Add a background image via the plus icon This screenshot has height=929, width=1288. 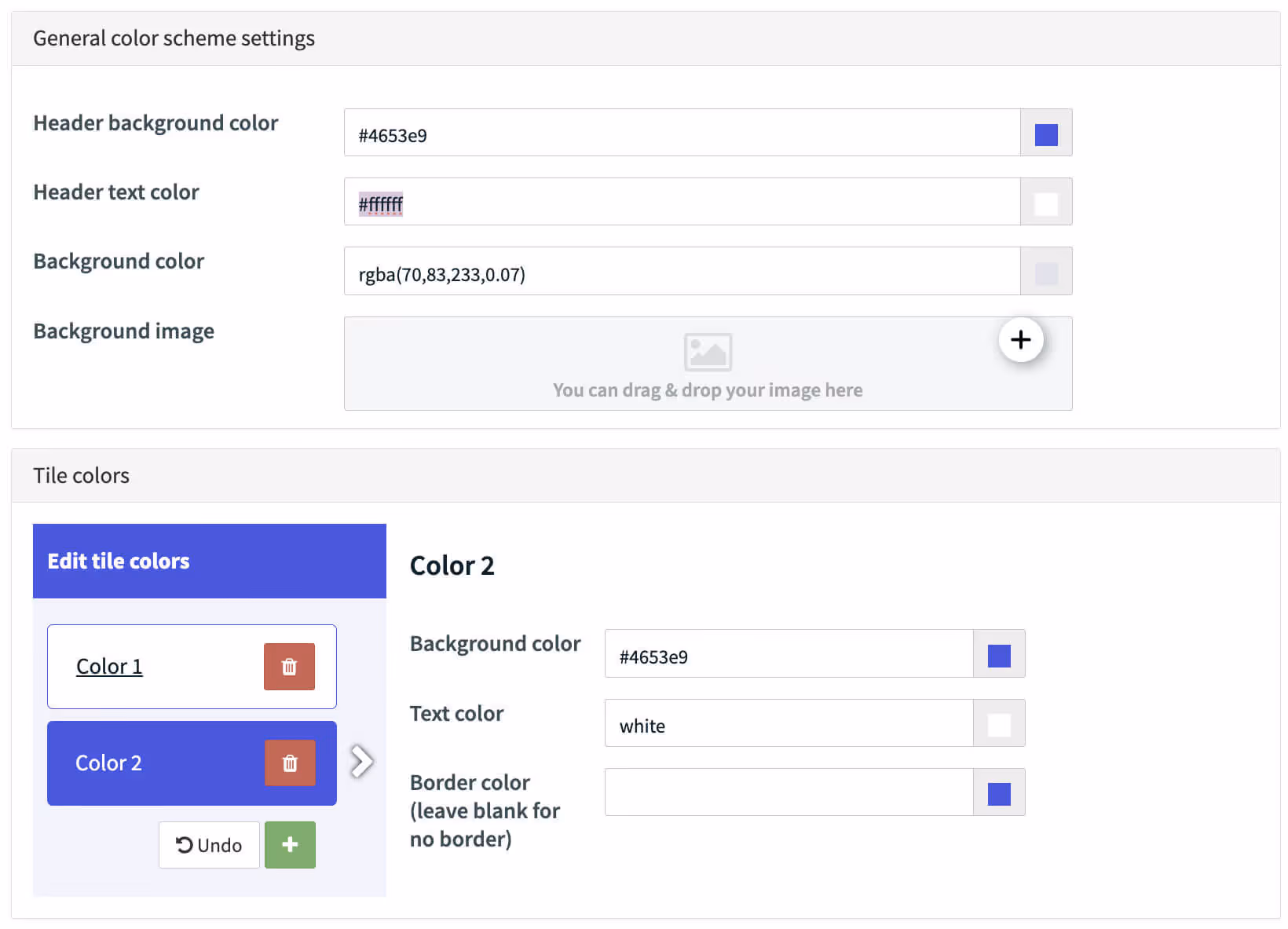1021,339
